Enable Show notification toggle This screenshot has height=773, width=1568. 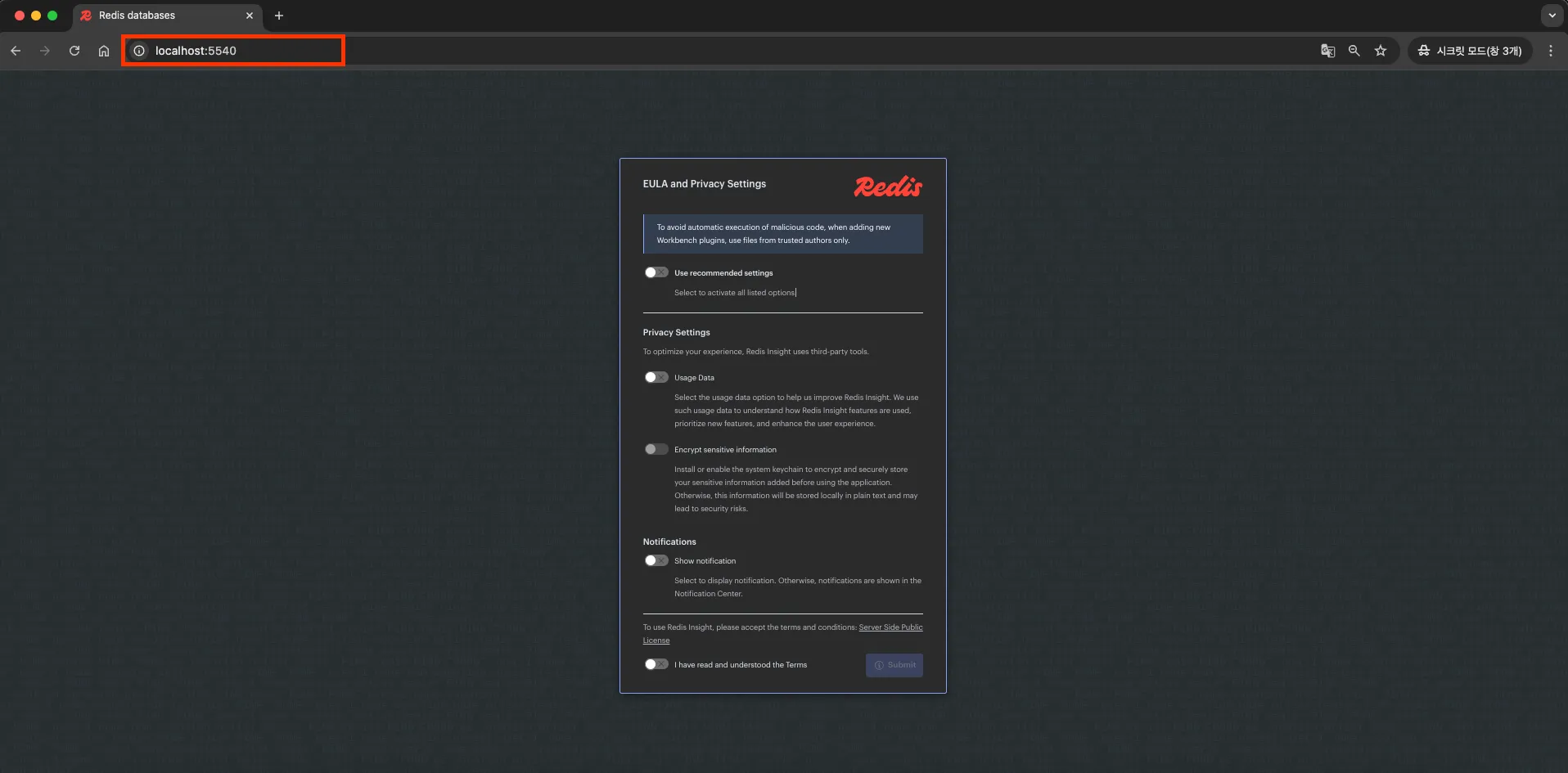656,560
